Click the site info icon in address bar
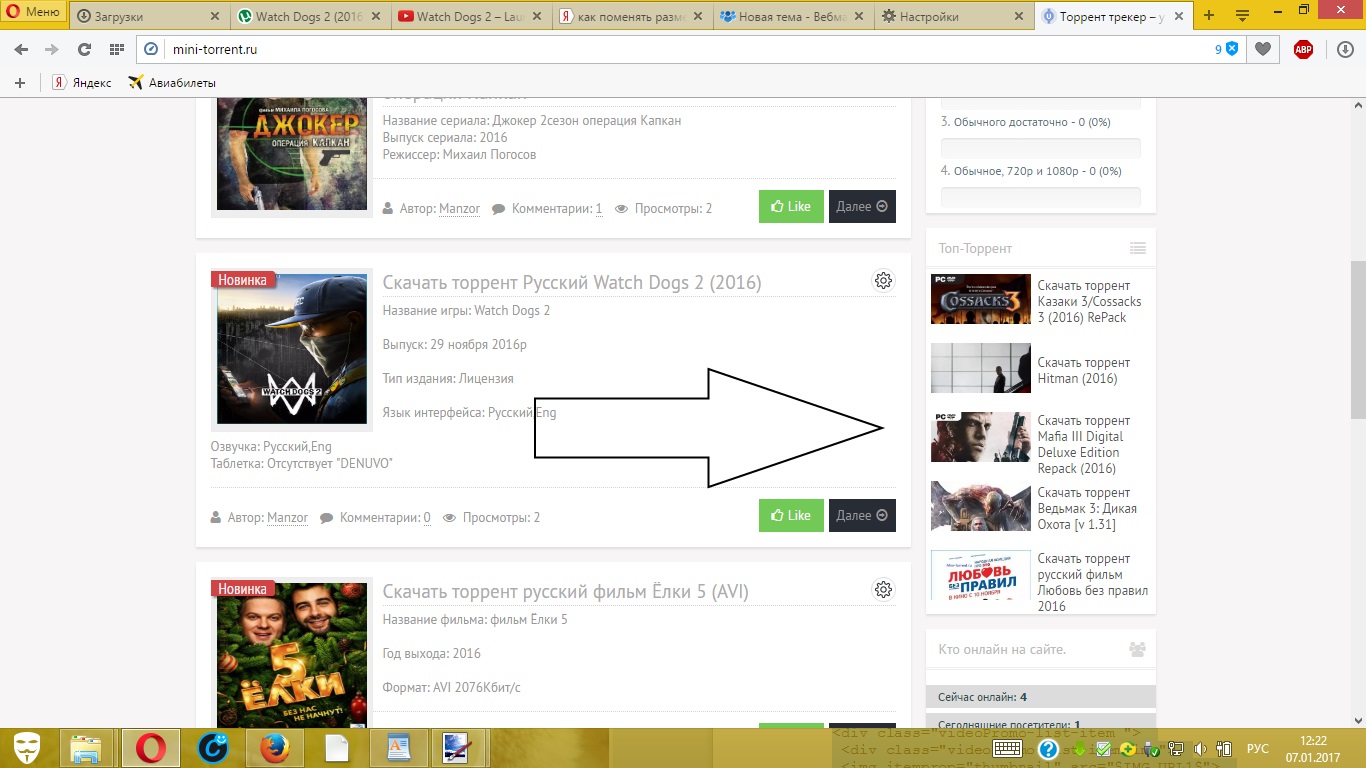Viewport: 1366px width, 768px height. [x=151, y=49]
